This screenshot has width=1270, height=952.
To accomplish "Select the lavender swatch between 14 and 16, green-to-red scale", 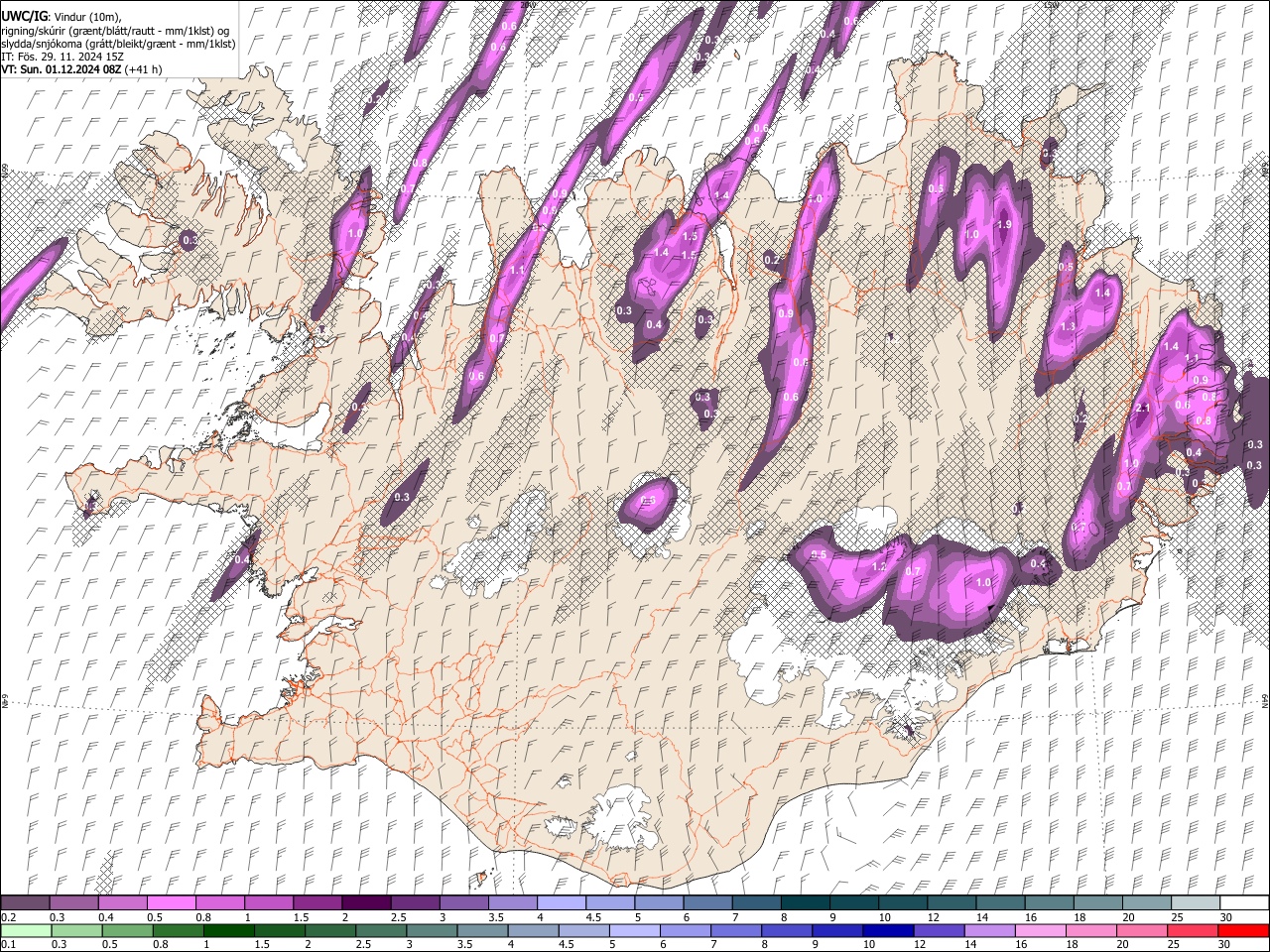I will coord(990,930).
